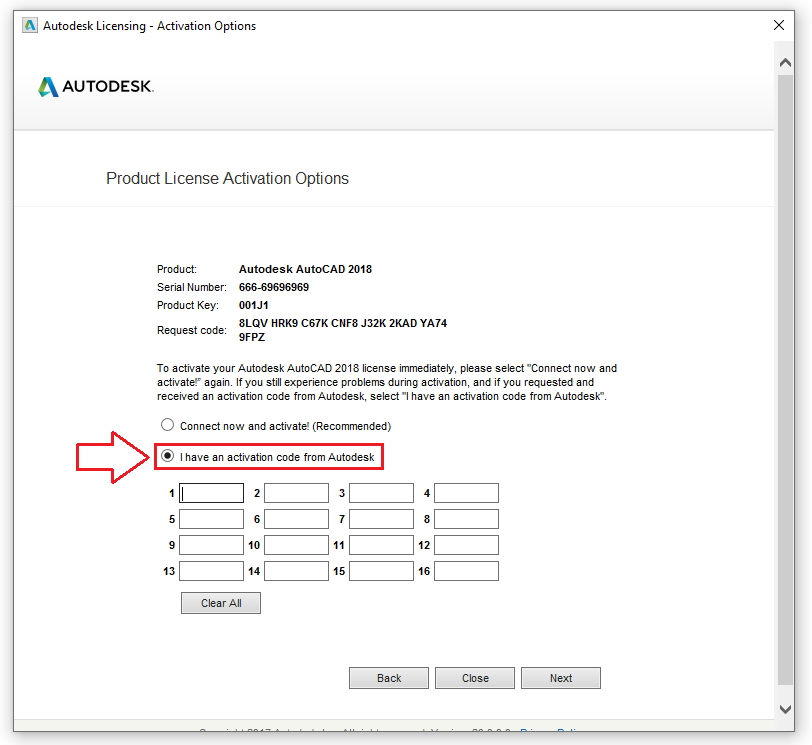Click Product License Activation Options heading
The width and height of the screenshot is (812, 745).
coord(227,178)
